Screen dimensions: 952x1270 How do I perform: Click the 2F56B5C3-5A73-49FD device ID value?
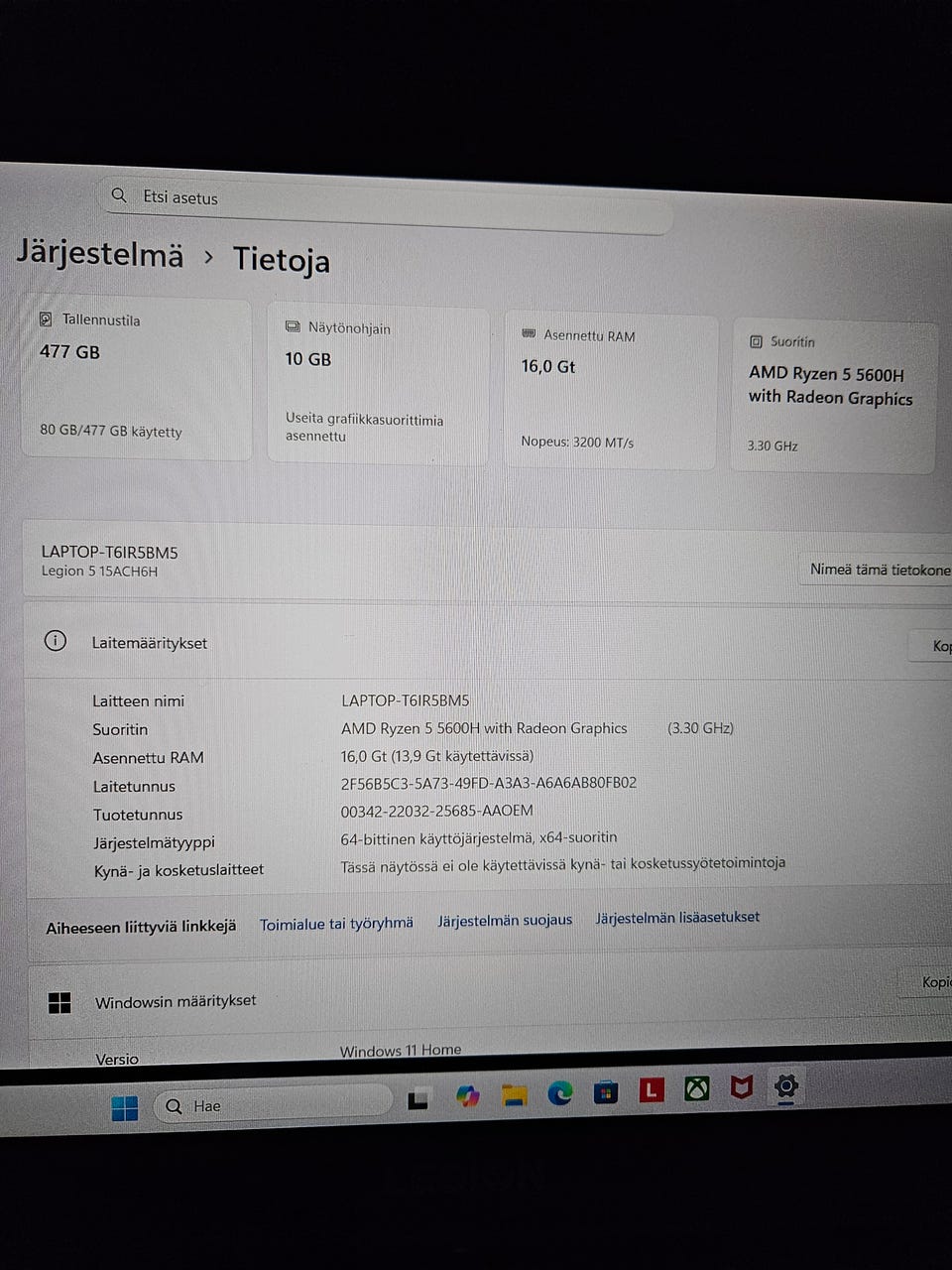(x=489, y=783)
